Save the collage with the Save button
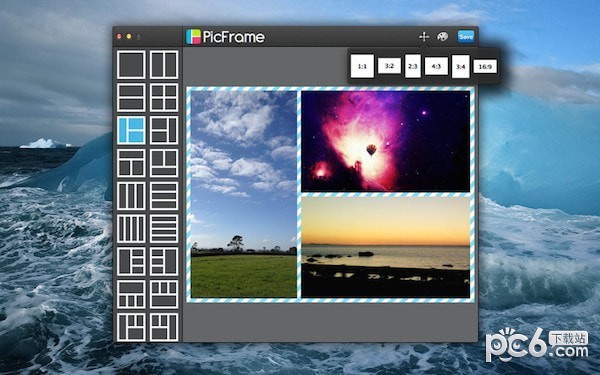 click(466, 36)
